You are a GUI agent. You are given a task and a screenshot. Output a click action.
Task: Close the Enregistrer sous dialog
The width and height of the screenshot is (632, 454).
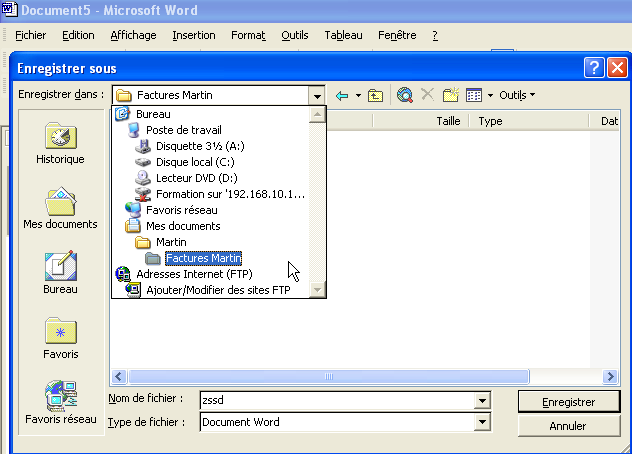617,68
